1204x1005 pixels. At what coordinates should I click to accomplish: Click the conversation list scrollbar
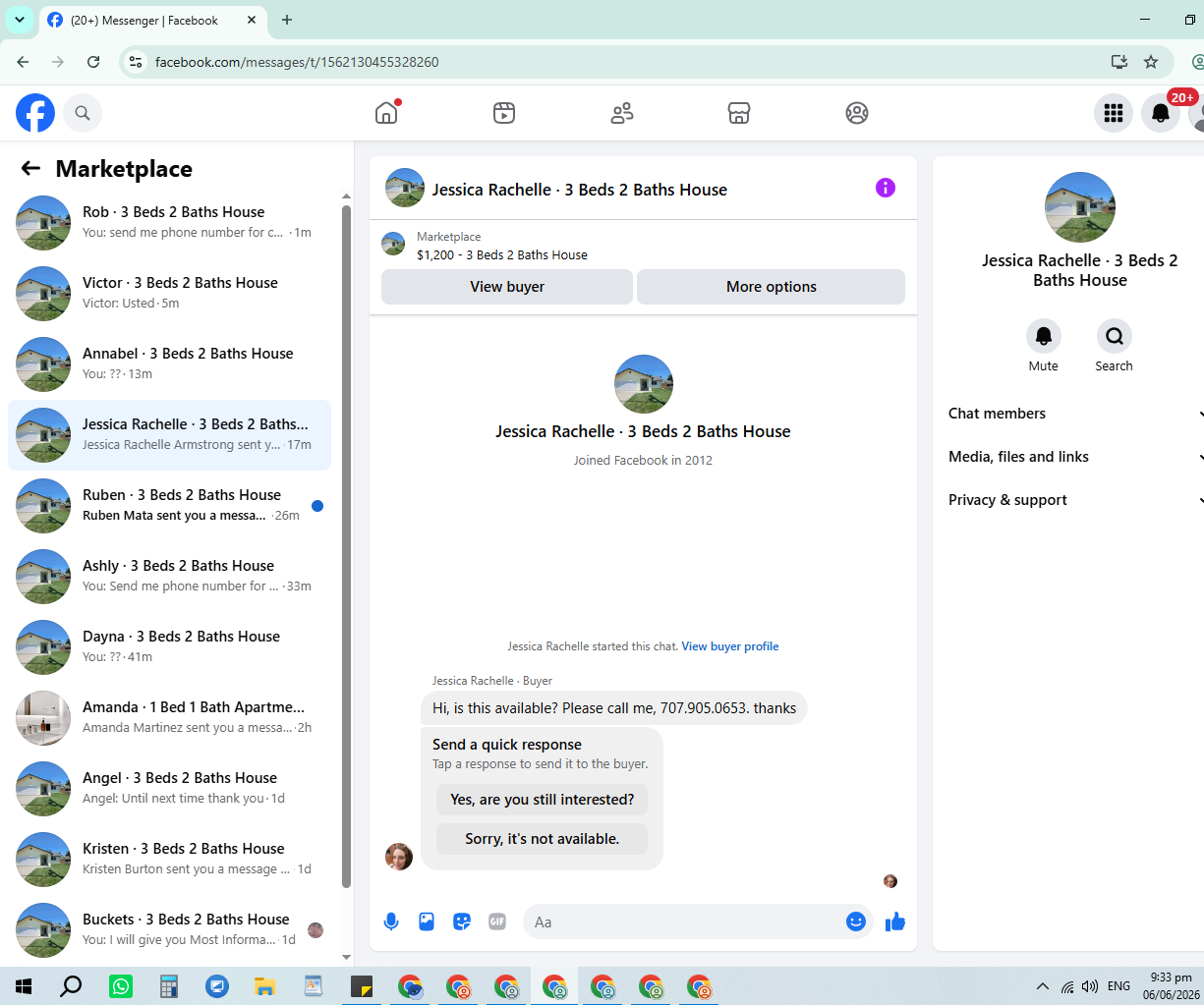[346, 545]
